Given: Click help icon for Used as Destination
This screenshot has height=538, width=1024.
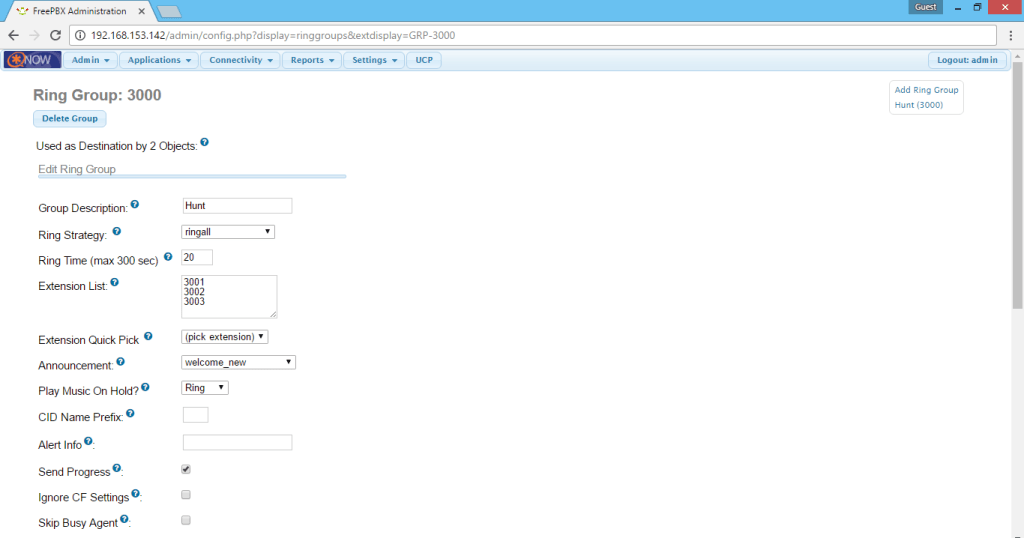Looking at the screenshot, I should [x=204, y=142].
